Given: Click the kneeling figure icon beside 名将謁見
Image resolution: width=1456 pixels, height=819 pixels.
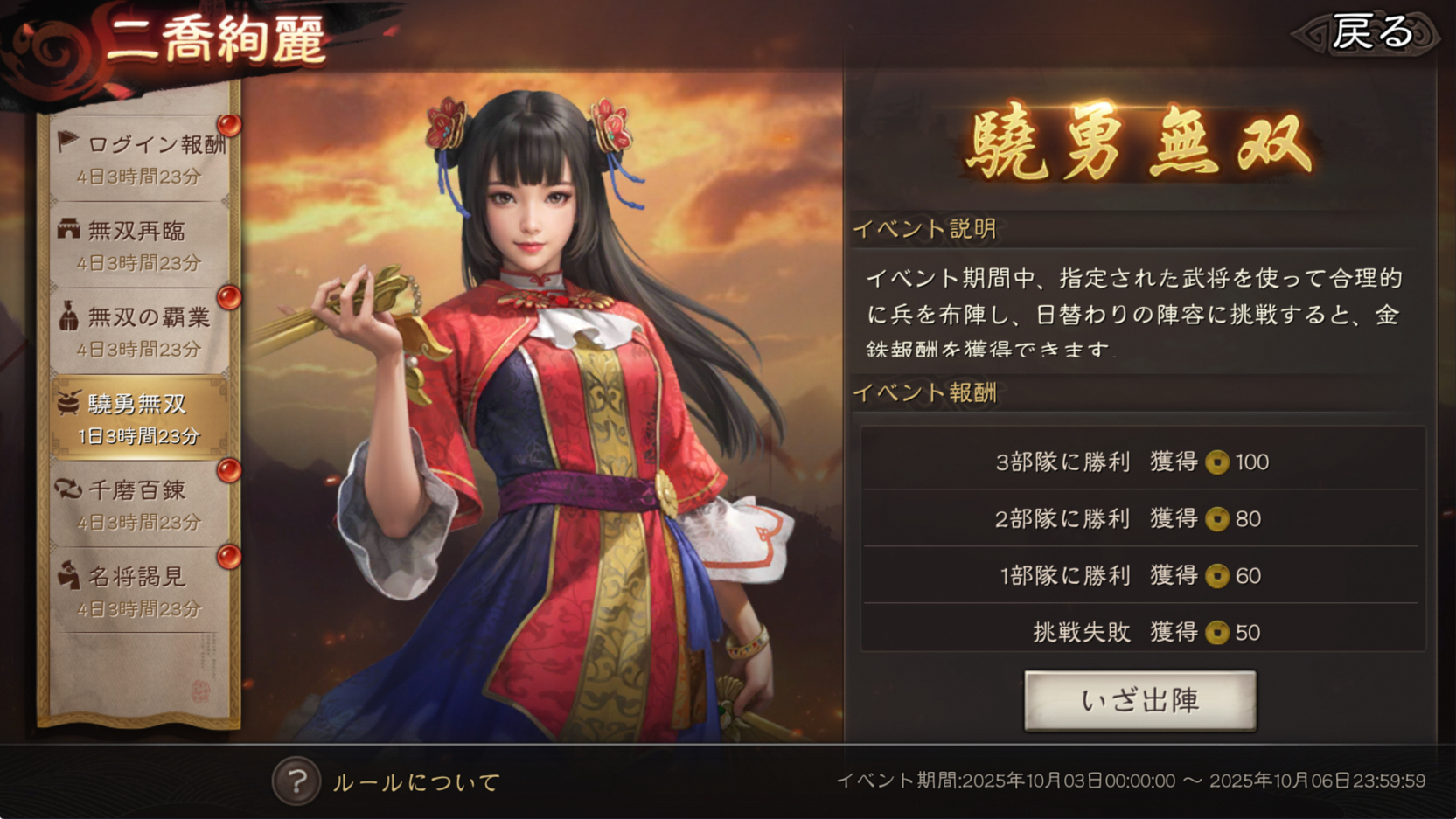Looking at the screenshot, I should click(x=68, y=575).
